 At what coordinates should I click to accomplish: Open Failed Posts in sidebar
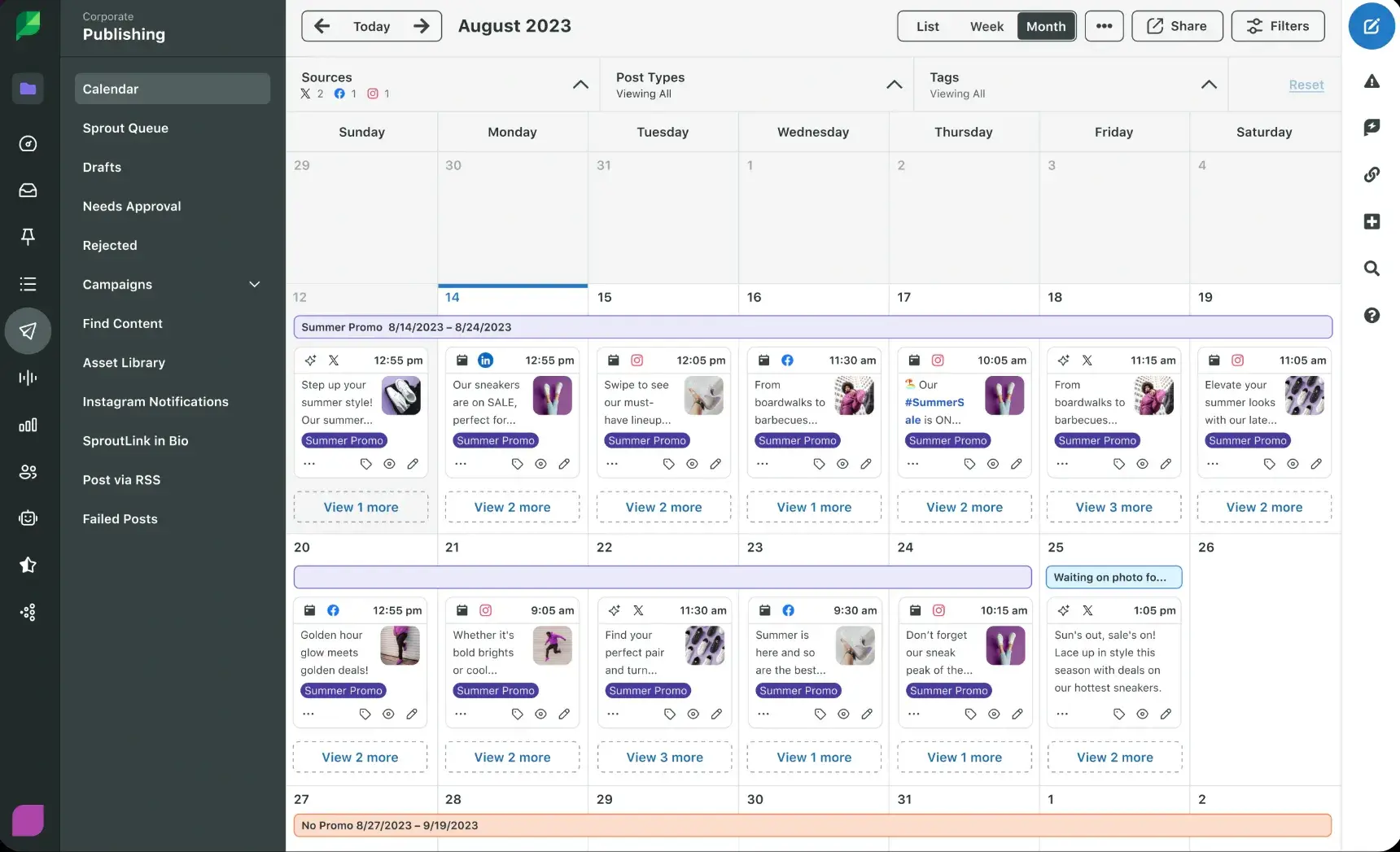(173, 518)
